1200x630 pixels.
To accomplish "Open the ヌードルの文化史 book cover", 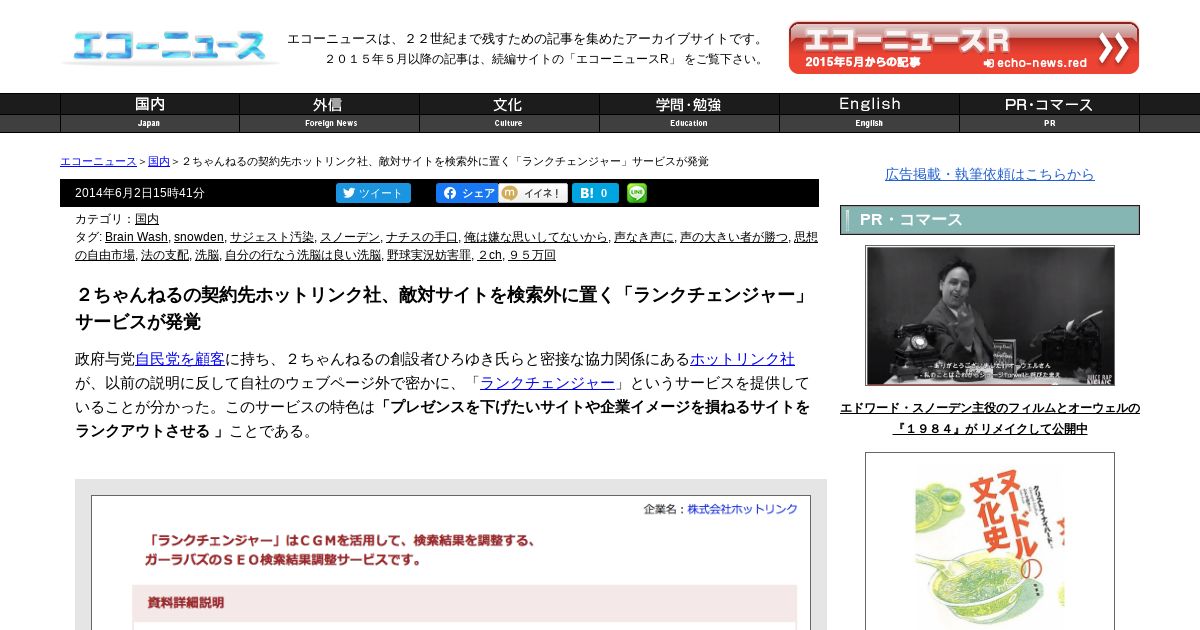I will click(x=990, y=541).
